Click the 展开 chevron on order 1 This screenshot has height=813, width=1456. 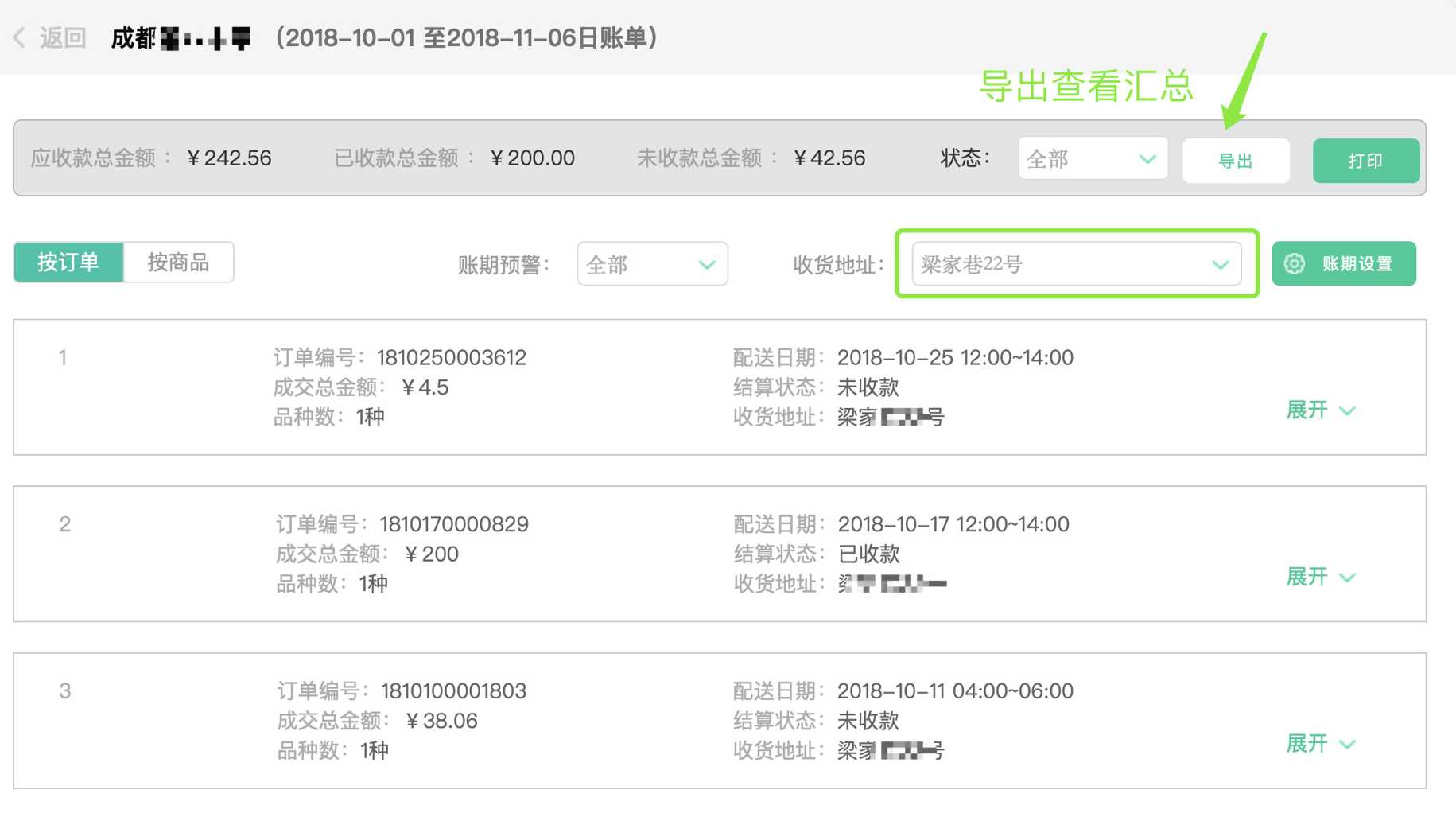point(1347,411)
